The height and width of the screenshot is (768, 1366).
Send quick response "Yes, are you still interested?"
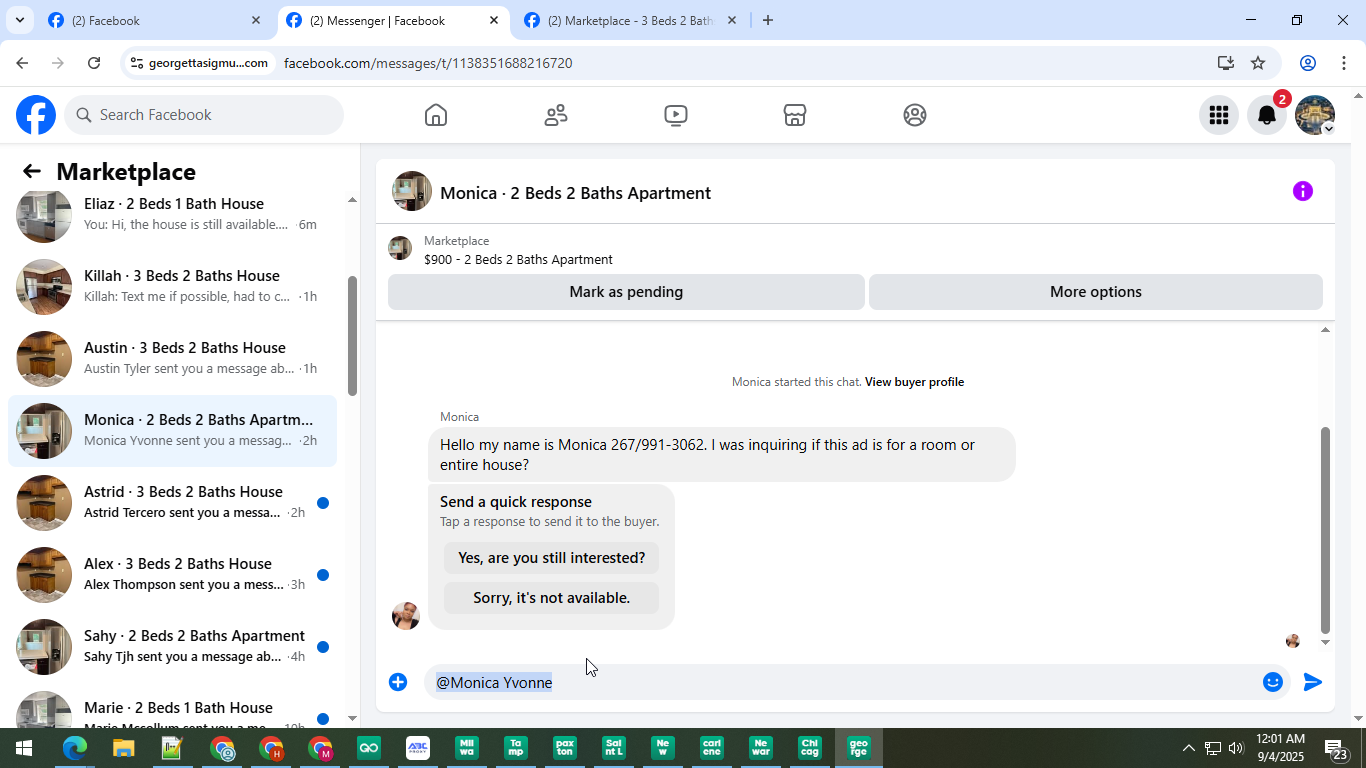coord(551,558)
